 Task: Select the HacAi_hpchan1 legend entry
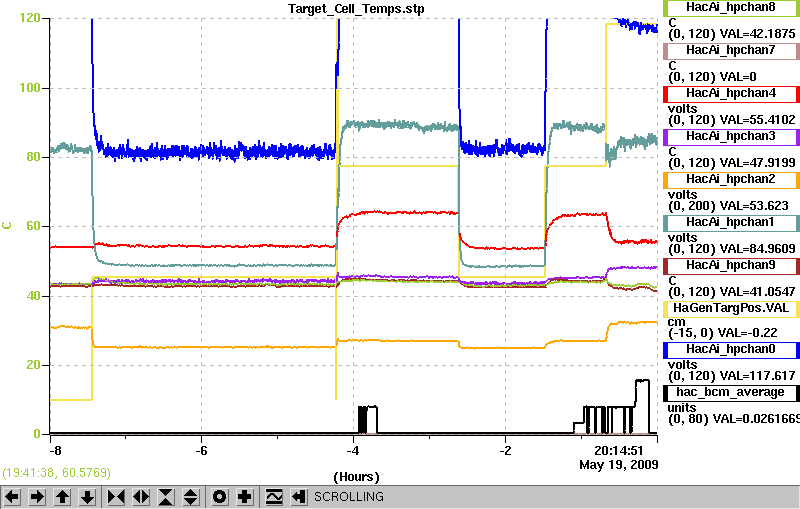tap(731, 222)
